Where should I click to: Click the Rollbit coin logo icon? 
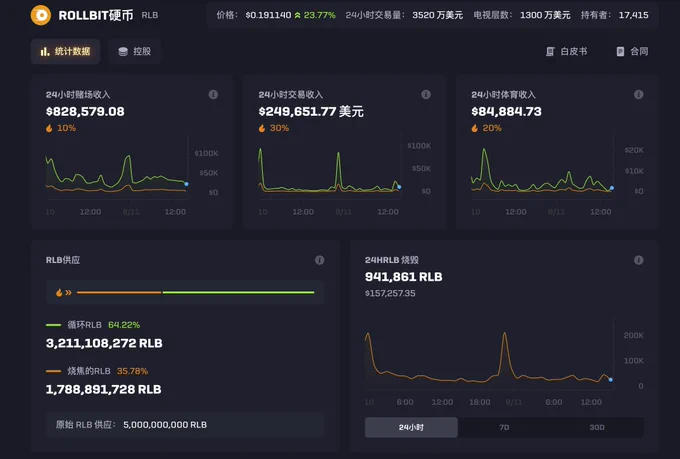pos(41,15)
